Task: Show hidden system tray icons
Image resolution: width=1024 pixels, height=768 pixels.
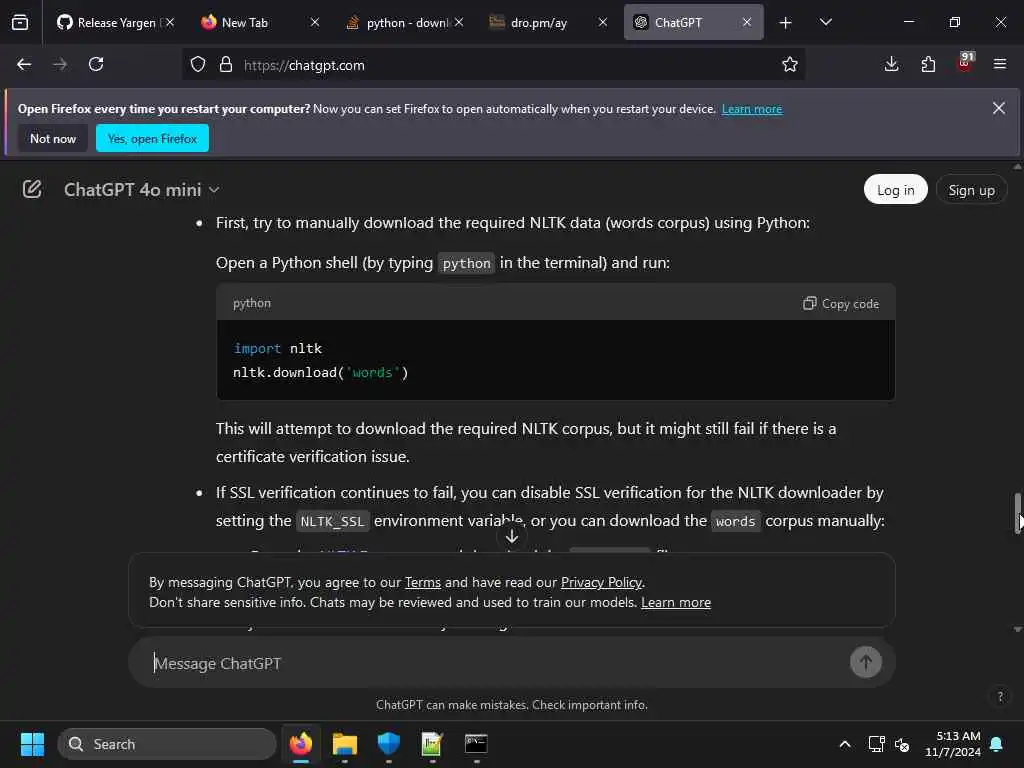Action: click(844, 744)
